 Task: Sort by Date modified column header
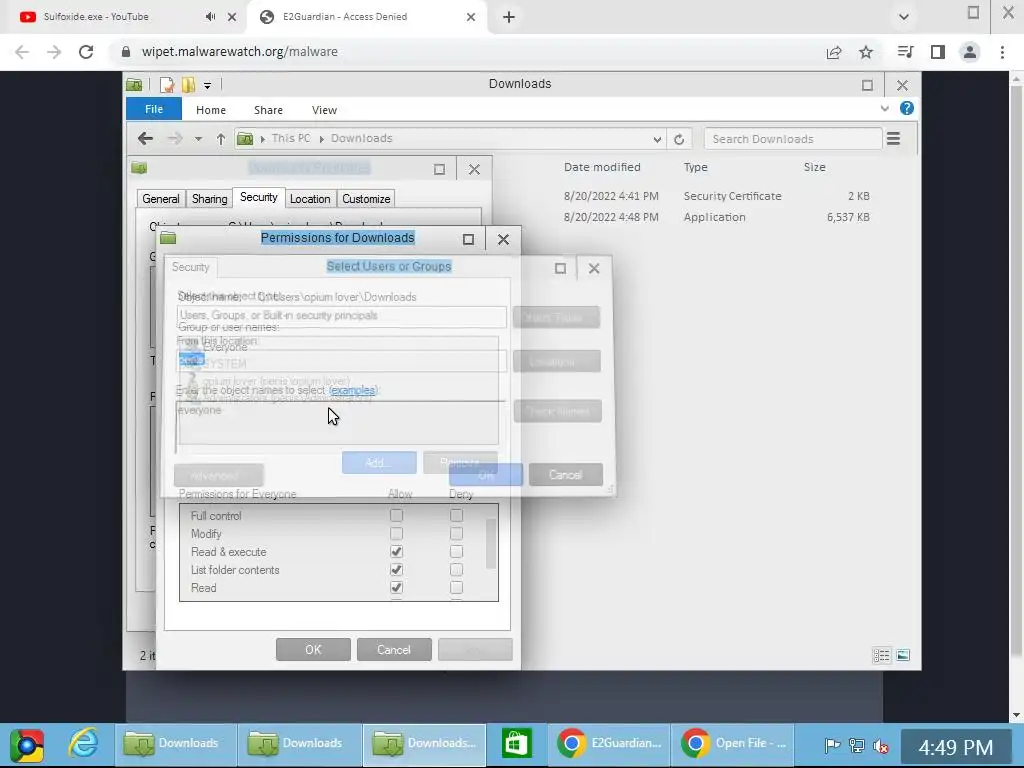[x=602, y=167]
